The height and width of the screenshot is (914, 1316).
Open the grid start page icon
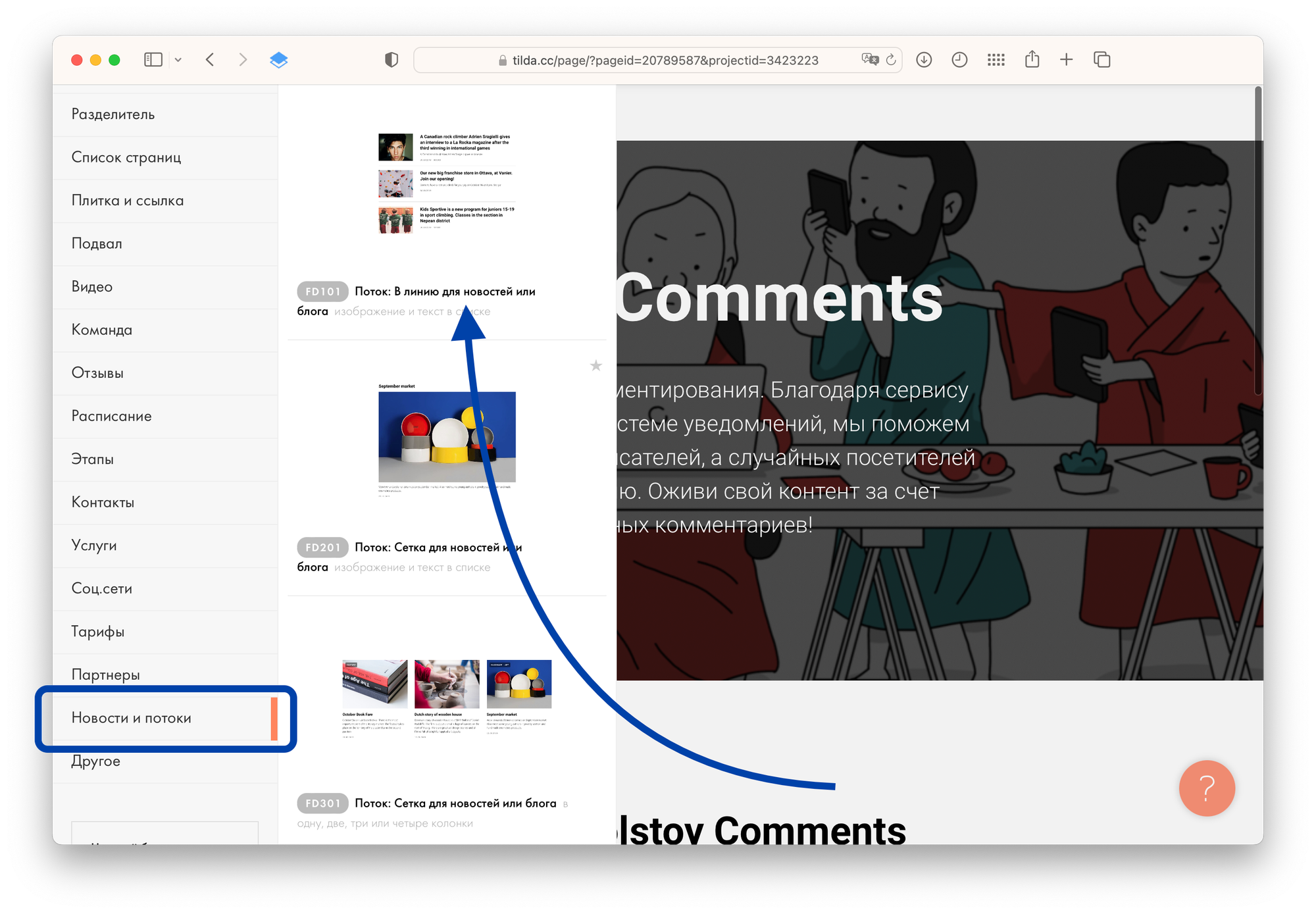(x=996, y=60)
